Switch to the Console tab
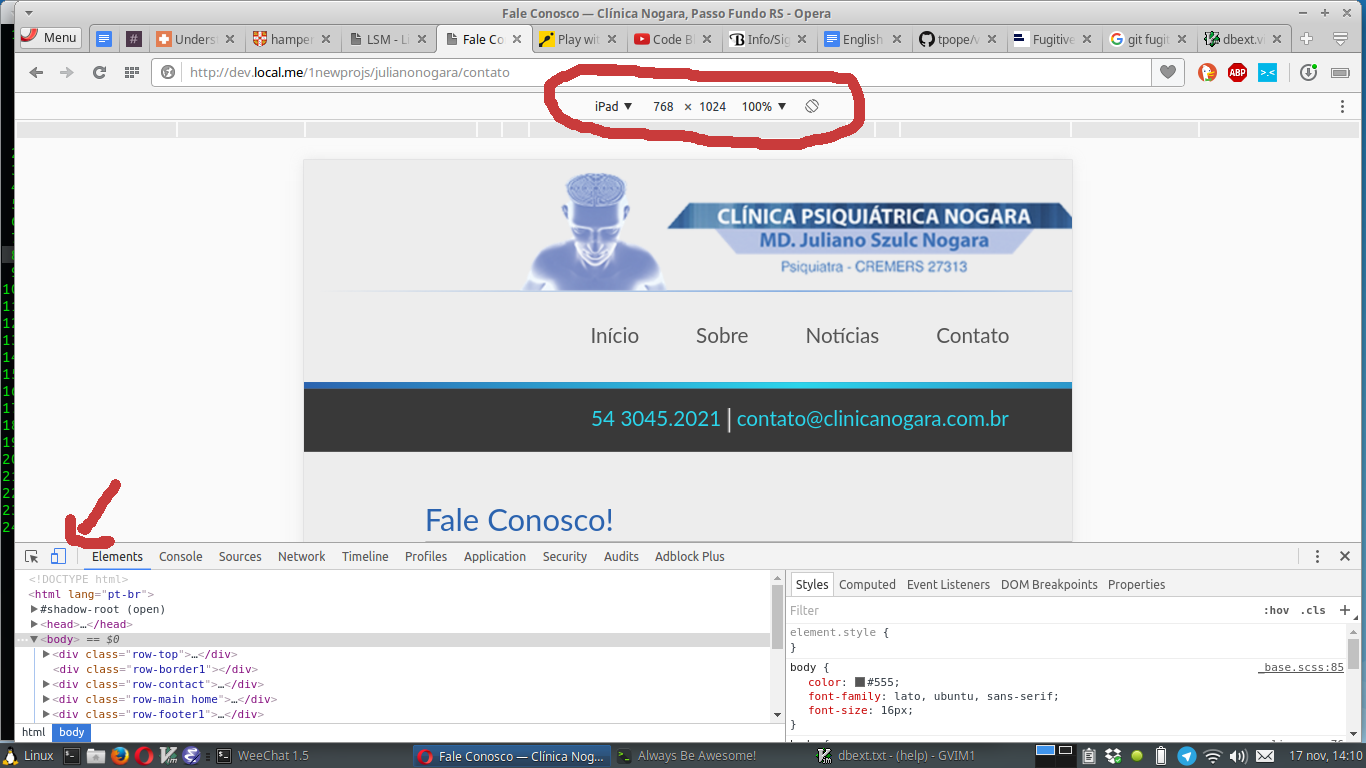This screenshot has width=1366, height=768. (x=181, y=556)
